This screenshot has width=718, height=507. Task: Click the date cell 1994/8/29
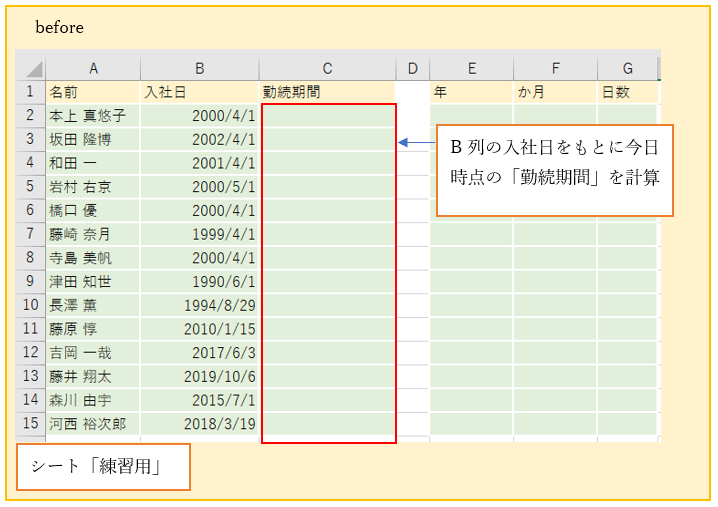(200, 305)
